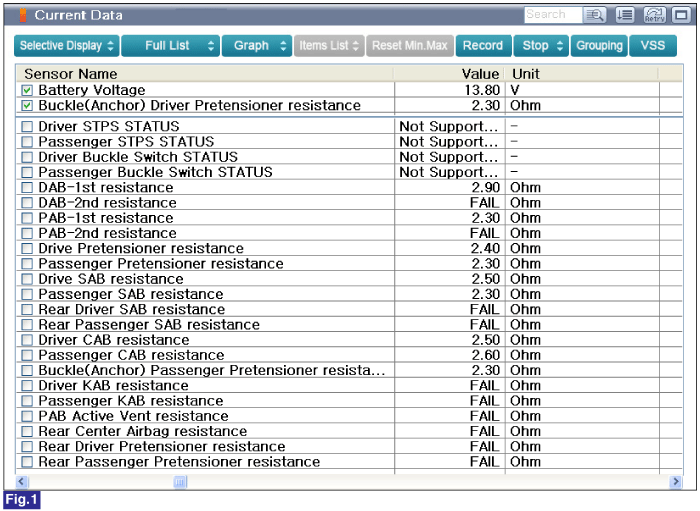Click the horizontal scrollbar right arrow
This screenshot has width=700, height=511.
pos(676,482)
